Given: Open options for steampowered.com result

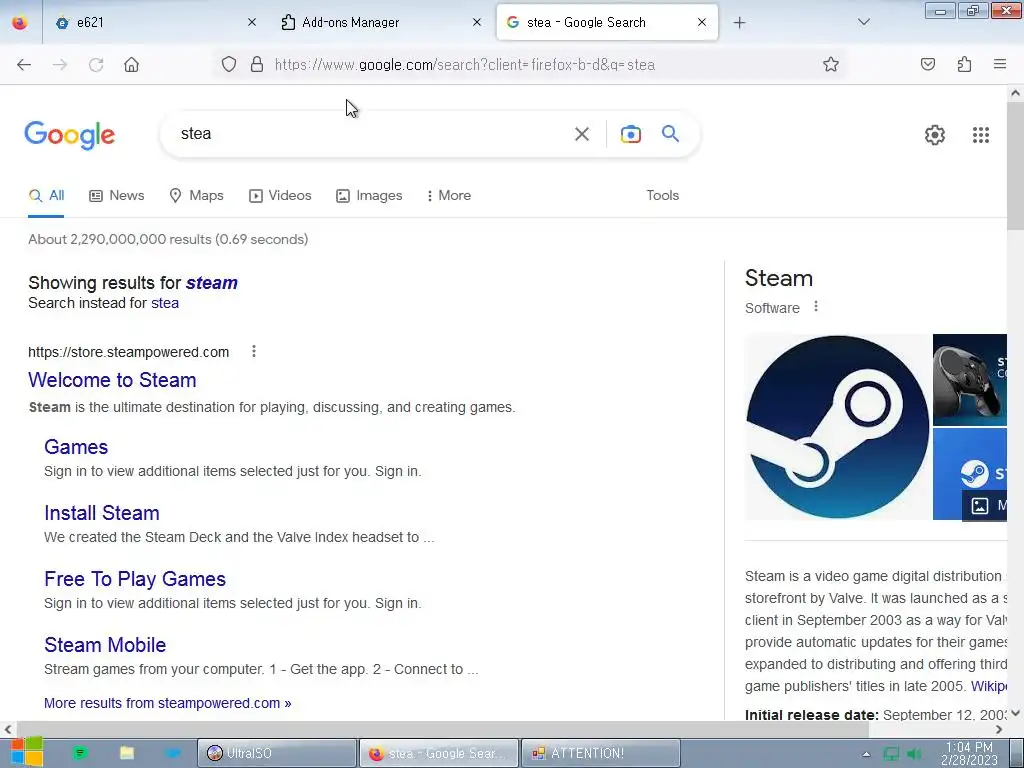Looking at the screenshot, I should 254,351.
